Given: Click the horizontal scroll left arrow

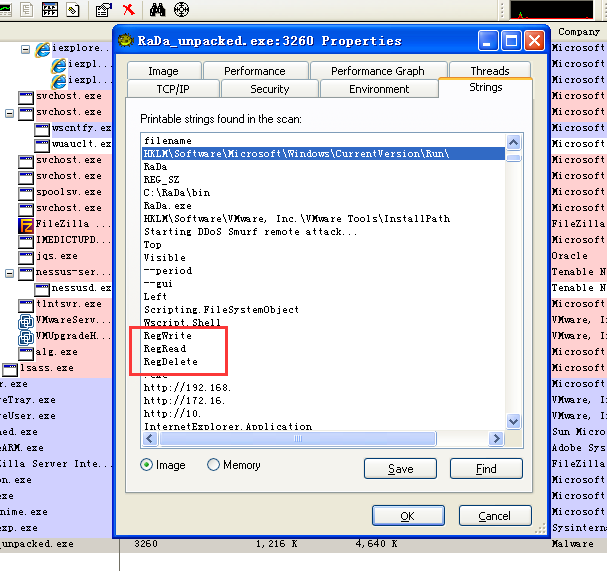Looking at the screenshot, I should [150, 439].
